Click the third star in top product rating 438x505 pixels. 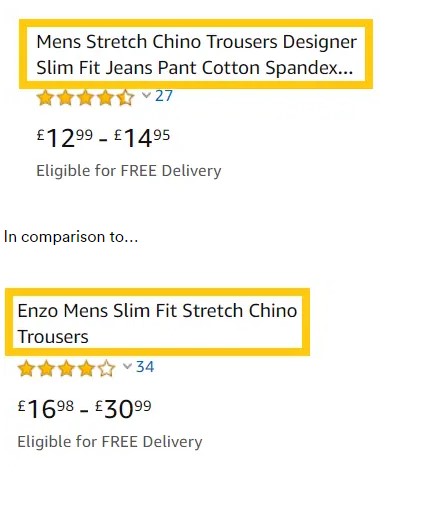85,98
